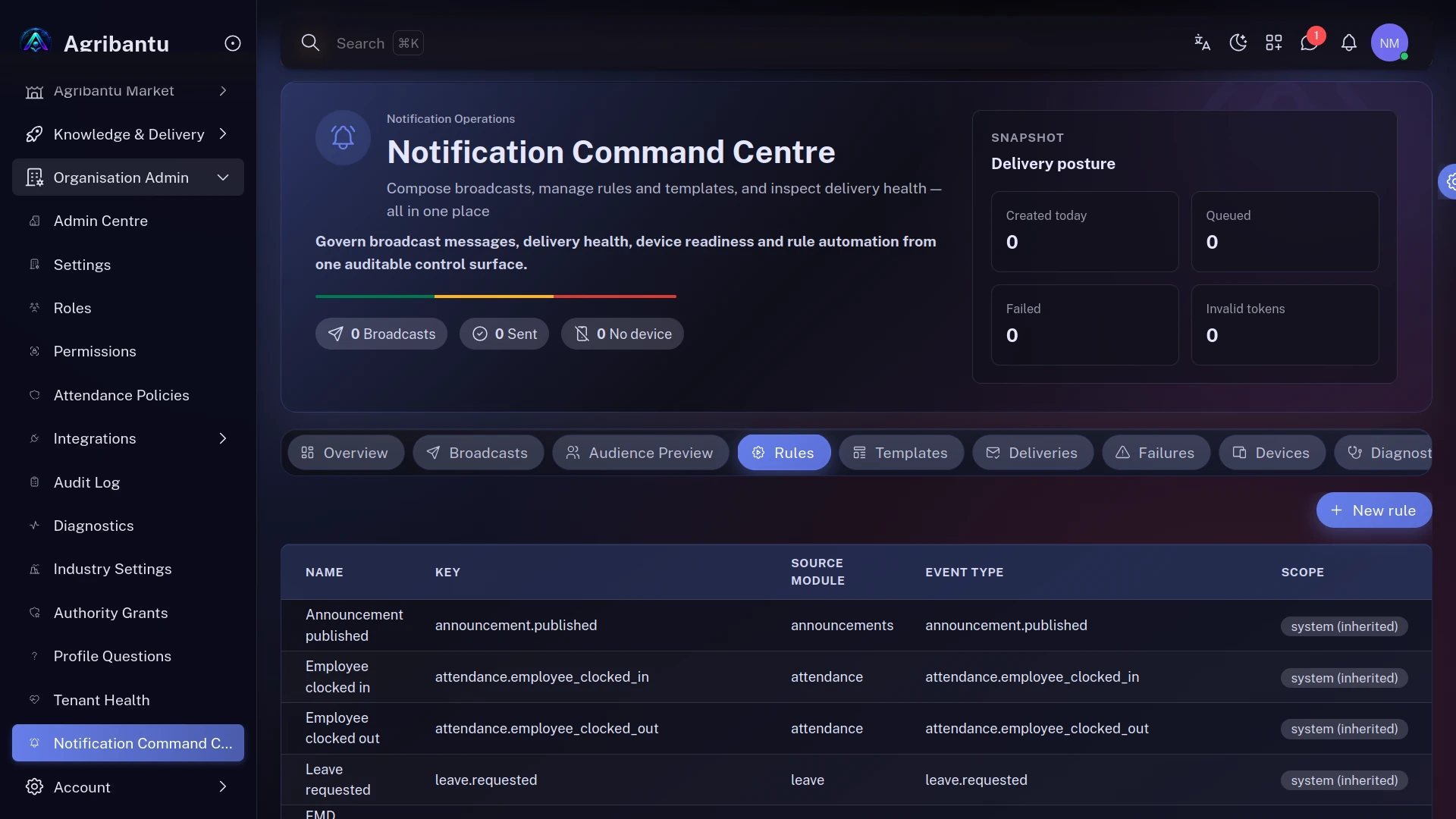Open Attendance Policies in sidebar

(127, 395)
